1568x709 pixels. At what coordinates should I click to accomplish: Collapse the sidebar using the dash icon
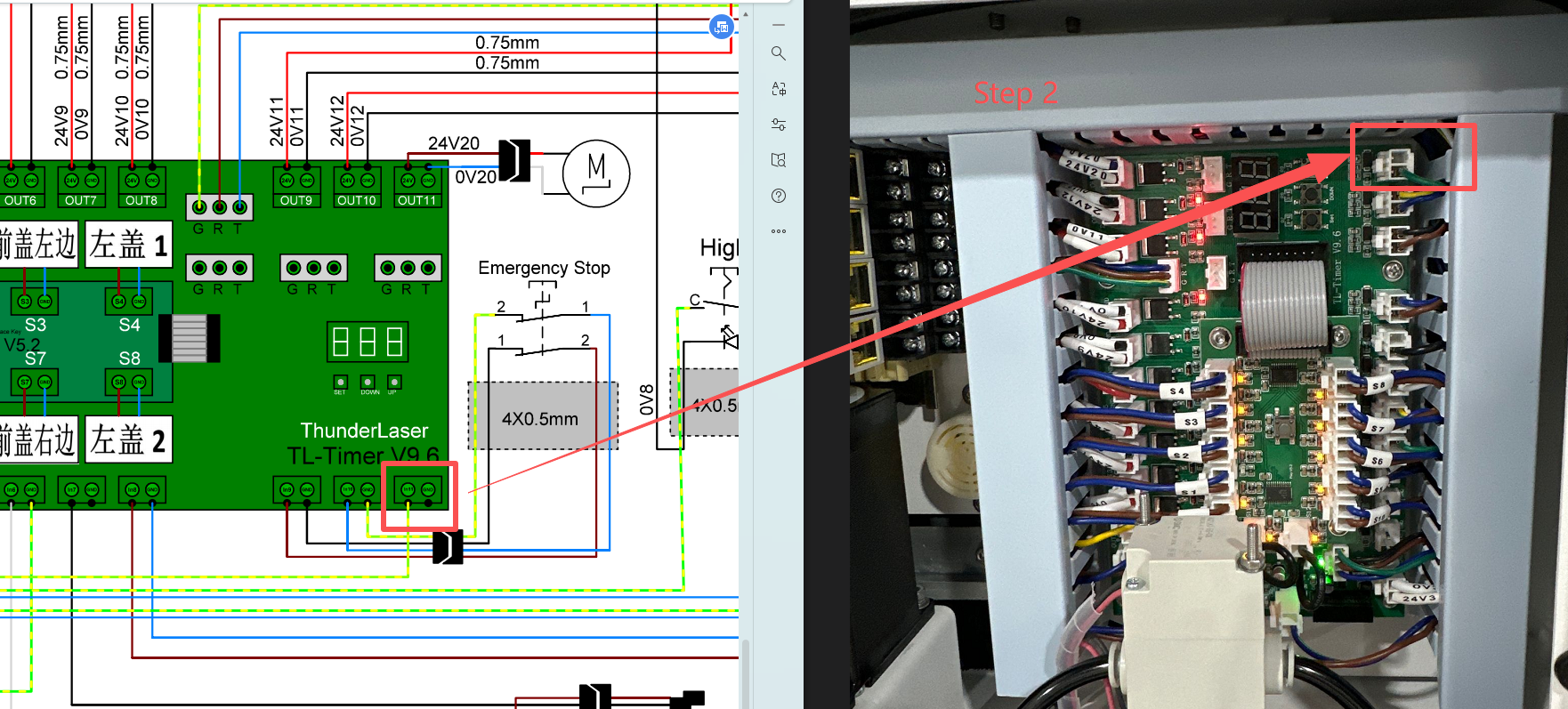779,25
